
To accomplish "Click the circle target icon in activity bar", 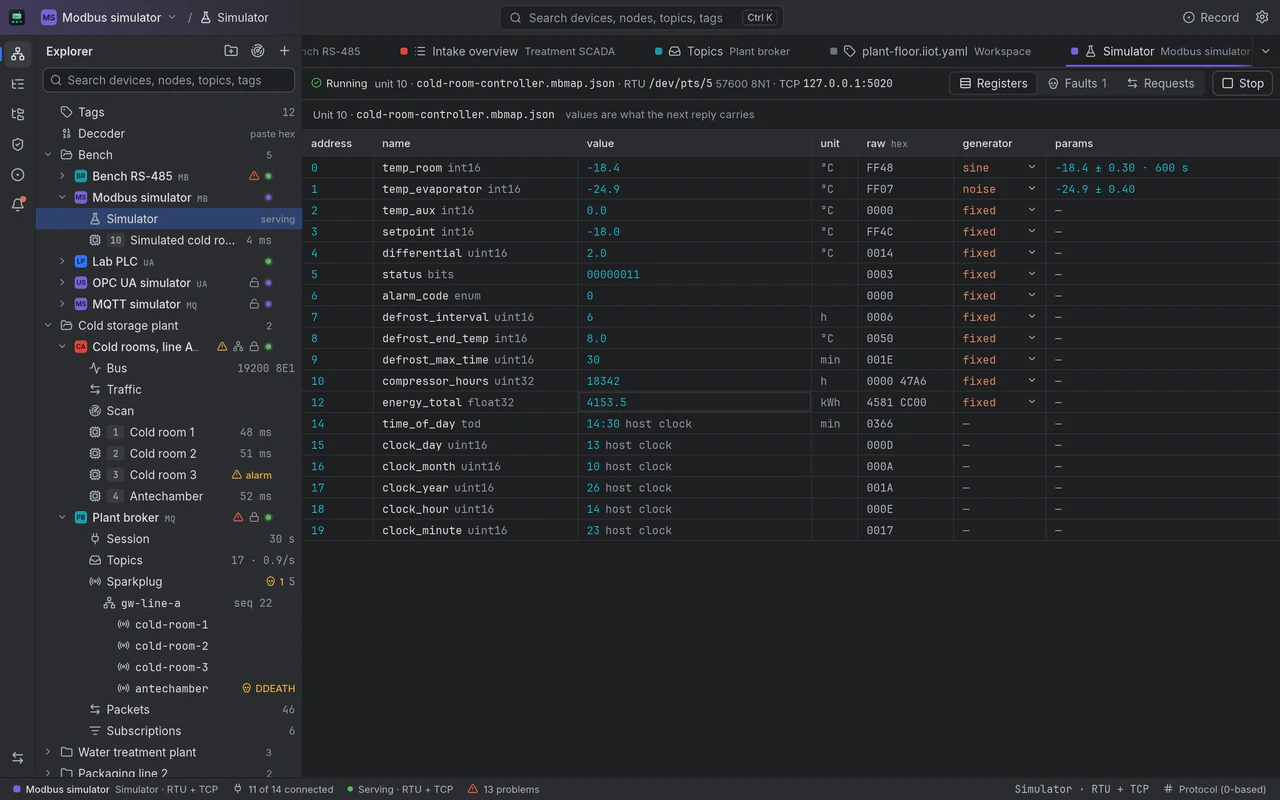I will coord(17,174).
